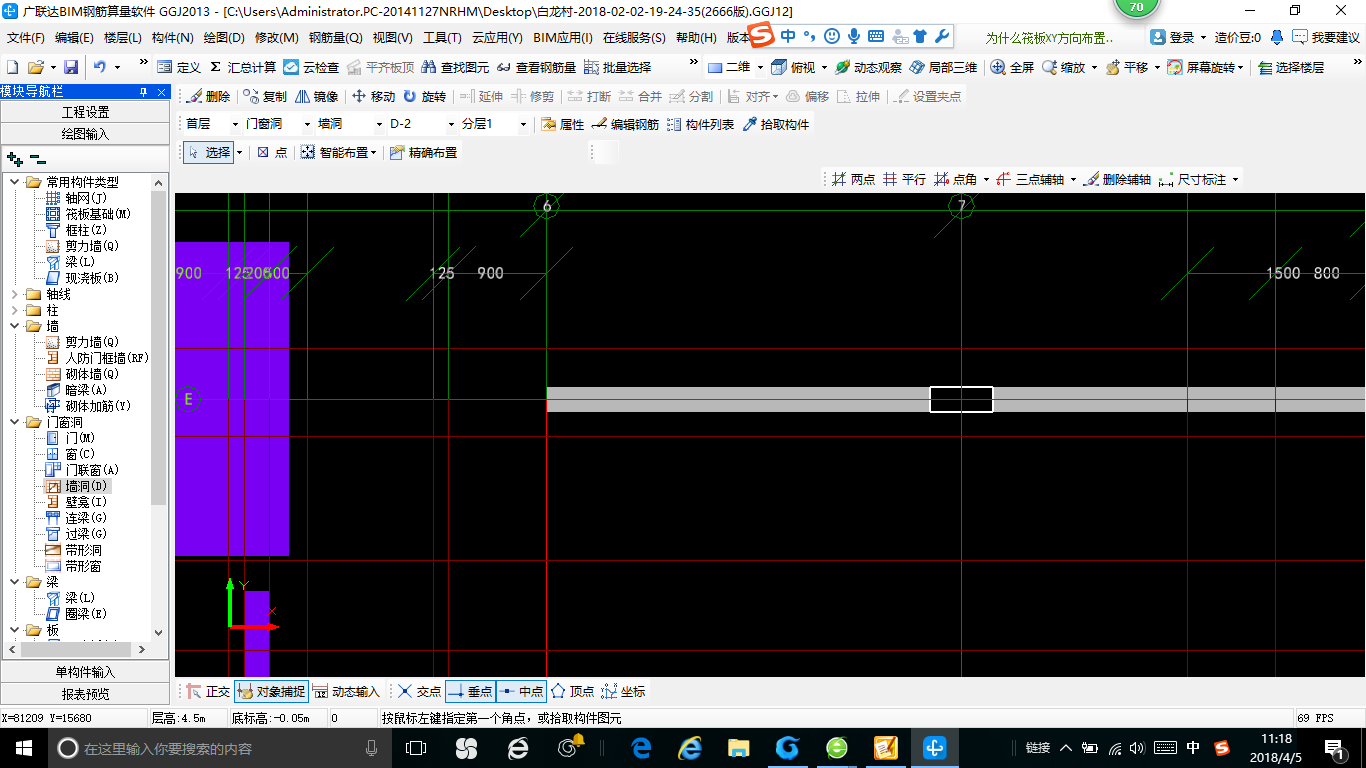Run 汇总计算 summary calculation
Viewport: 1366px width, 768px height.
coord(242,67)
